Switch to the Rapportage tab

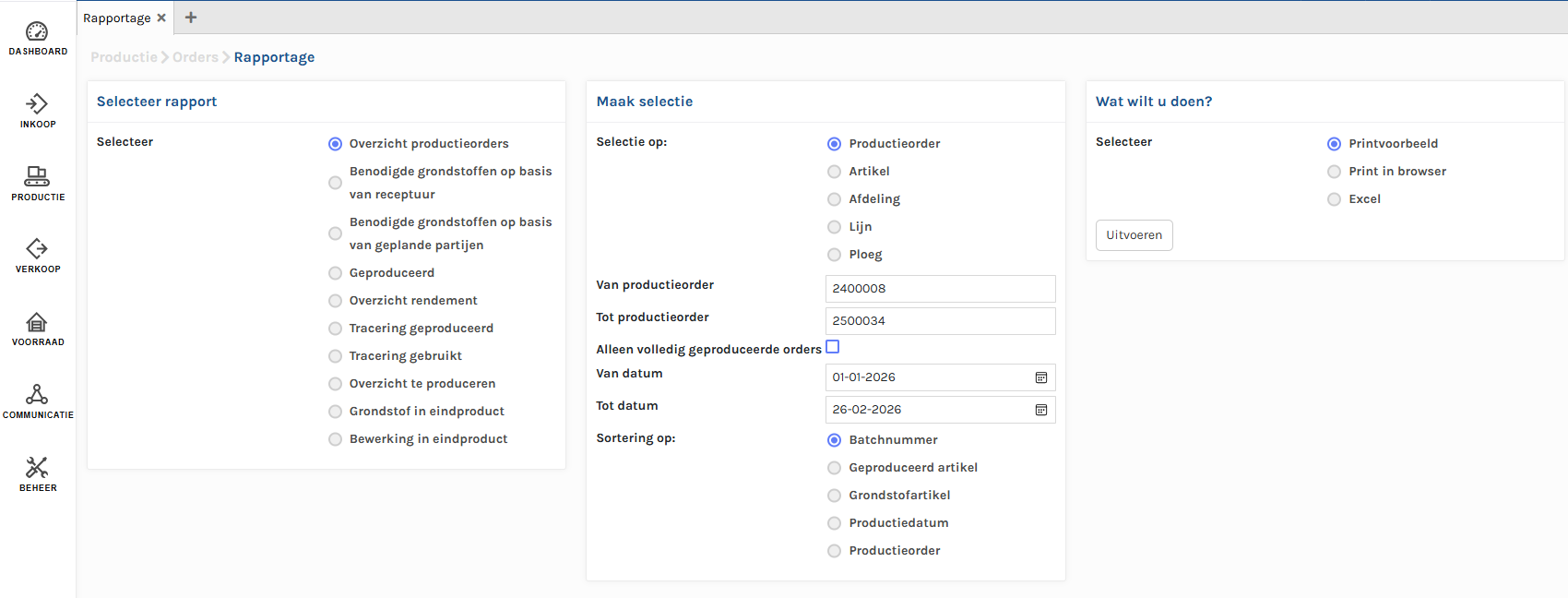click(117, 18)
